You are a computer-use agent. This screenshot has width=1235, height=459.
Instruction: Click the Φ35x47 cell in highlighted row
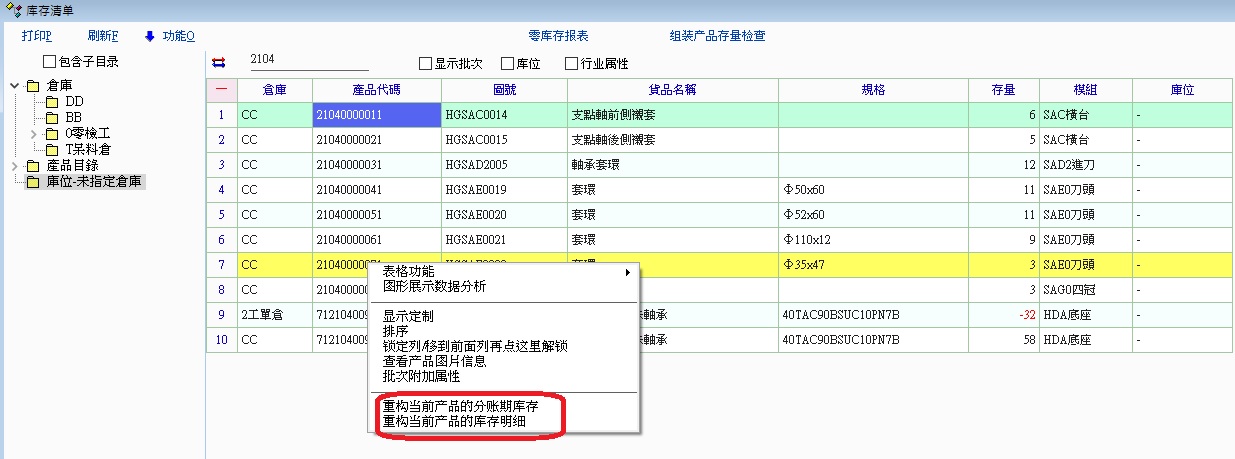873,265
